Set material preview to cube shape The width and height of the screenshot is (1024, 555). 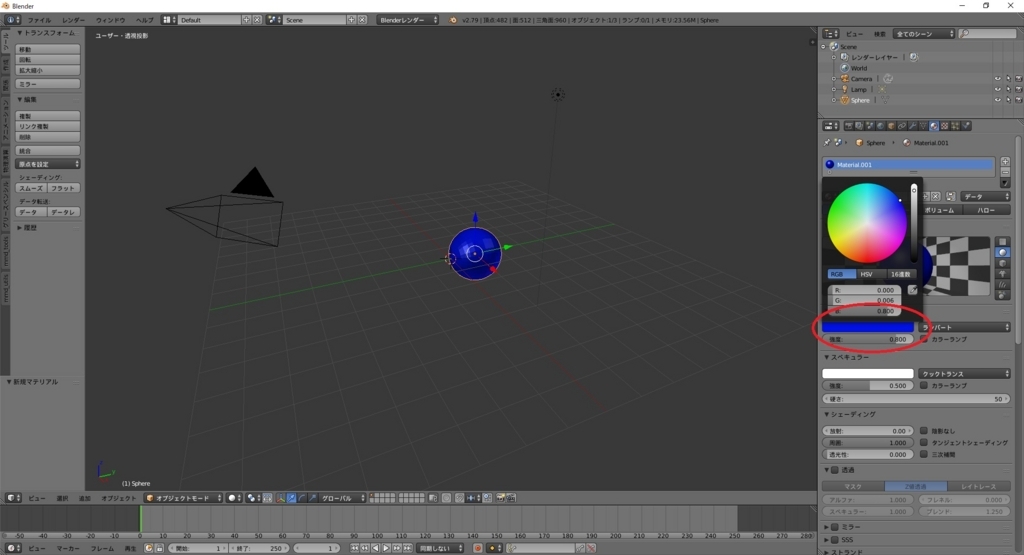pos(1002,263)
